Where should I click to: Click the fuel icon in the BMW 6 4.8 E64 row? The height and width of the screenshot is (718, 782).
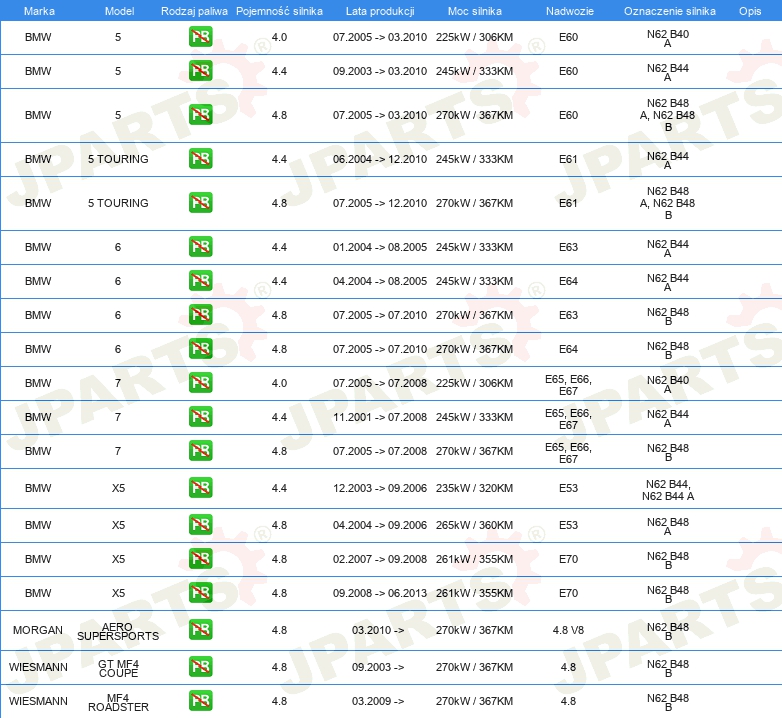click(200, 349)
